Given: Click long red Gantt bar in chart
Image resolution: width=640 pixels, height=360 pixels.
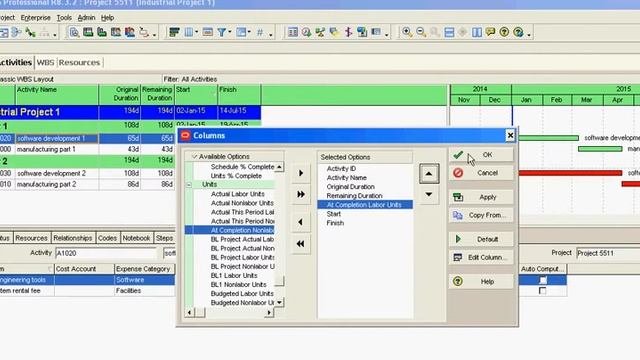Looking at the screenshot, I should pos(570,173).
